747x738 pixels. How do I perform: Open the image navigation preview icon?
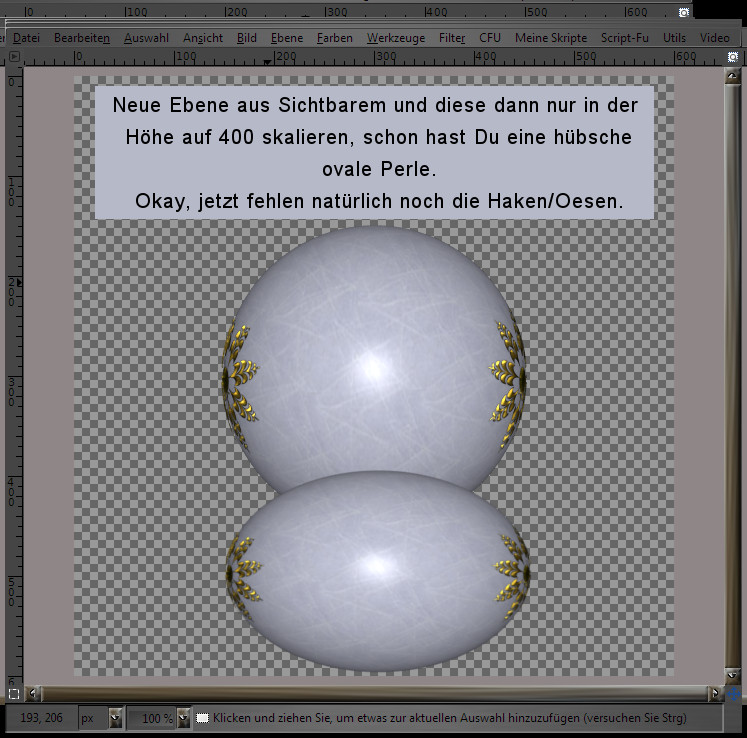(736, 692)
